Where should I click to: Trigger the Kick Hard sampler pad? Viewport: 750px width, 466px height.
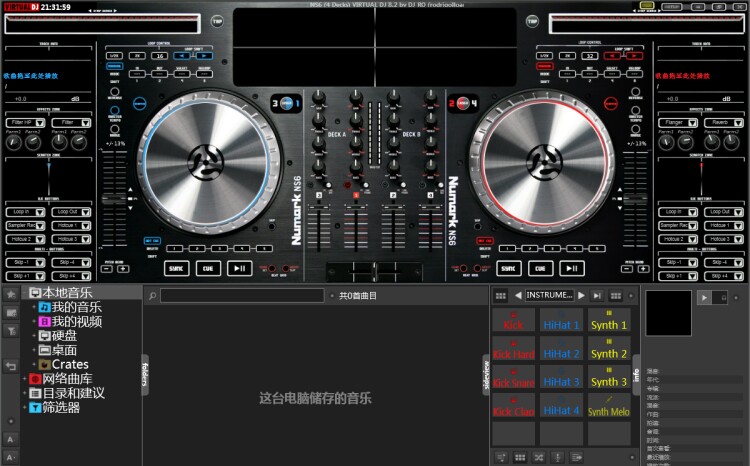click(x=514, y=349)
